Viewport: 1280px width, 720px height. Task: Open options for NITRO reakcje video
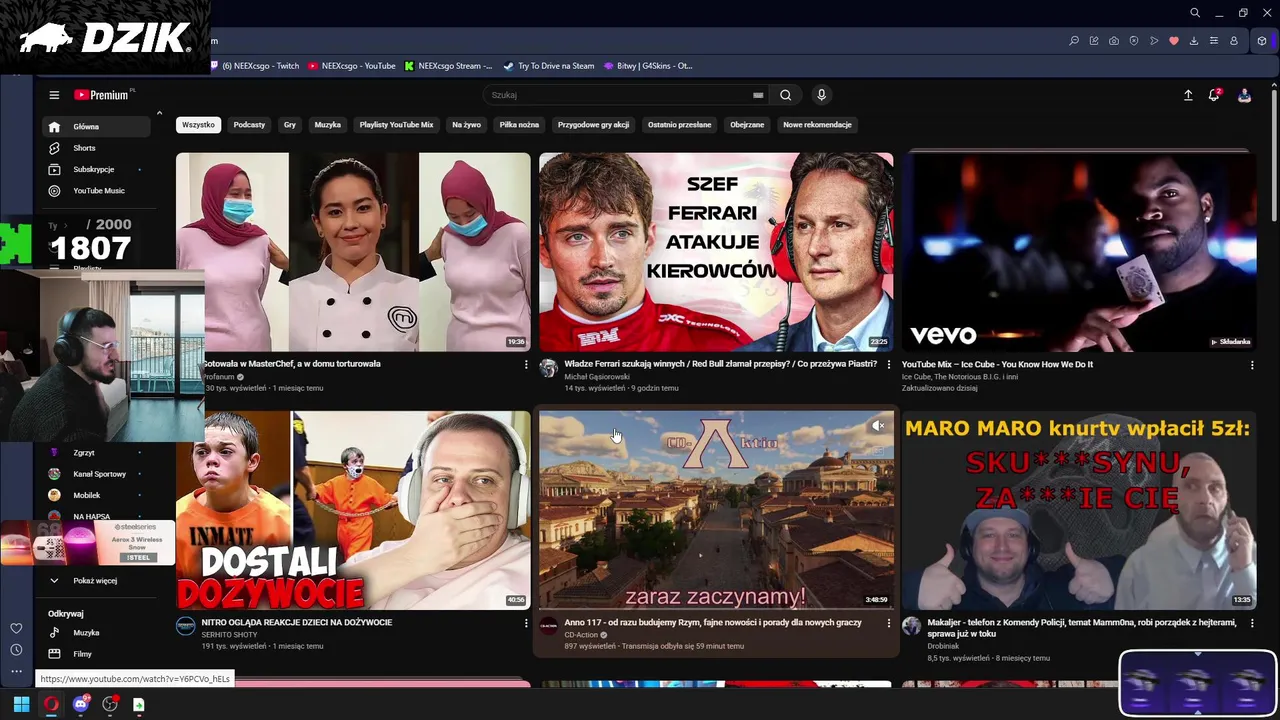pos(526,623)
